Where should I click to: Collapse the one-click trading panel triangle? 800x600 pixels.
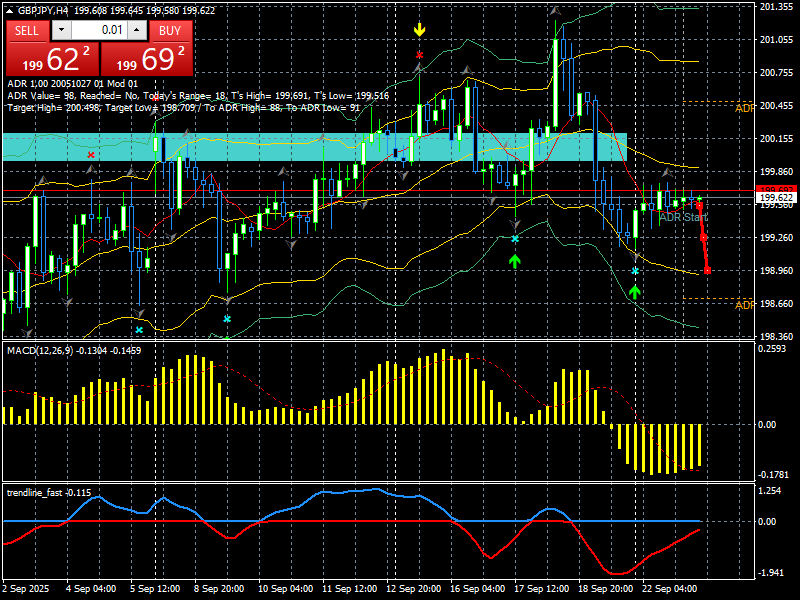11,10
